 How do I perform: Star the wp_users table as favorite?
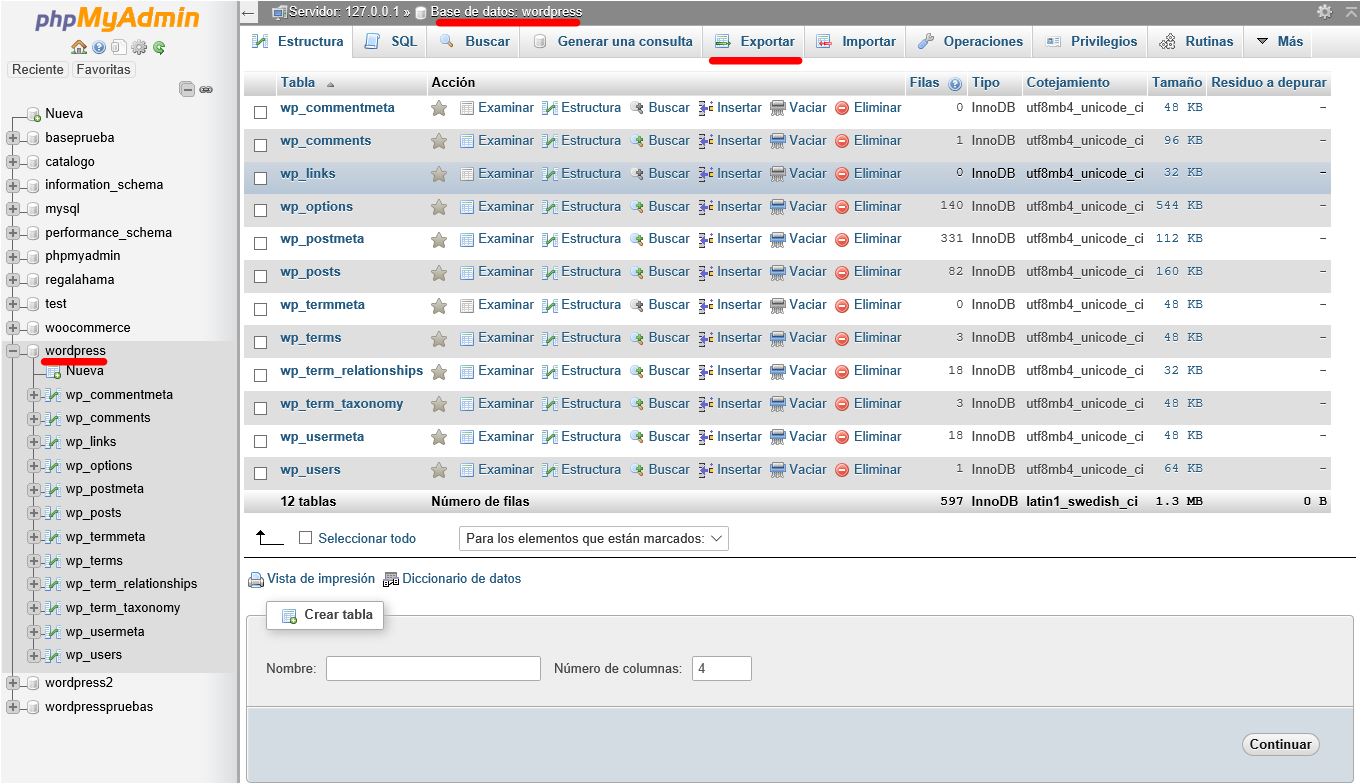coord(438,470)
